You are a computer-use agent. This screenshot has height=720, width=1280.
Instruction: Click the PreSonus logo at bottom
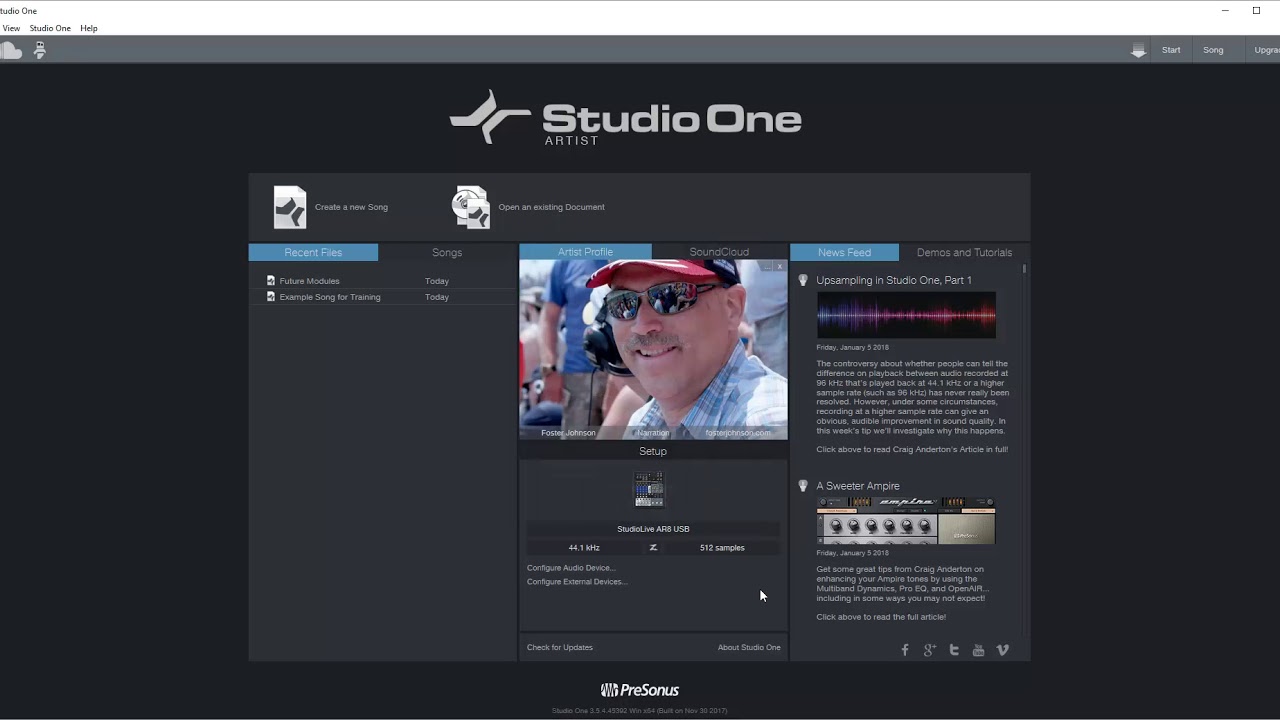point(639,690)
